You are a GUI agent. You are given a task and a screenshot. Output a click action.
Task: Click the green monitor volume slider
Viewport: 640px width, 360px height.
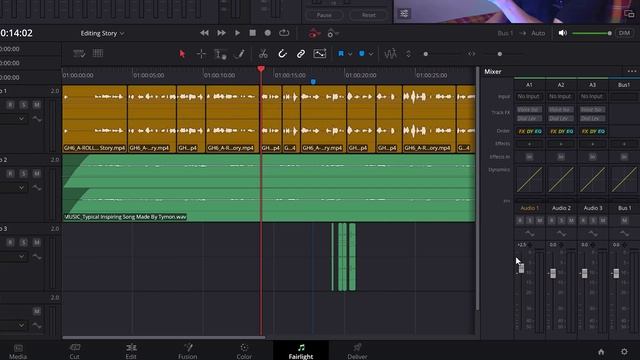[592, 33]
